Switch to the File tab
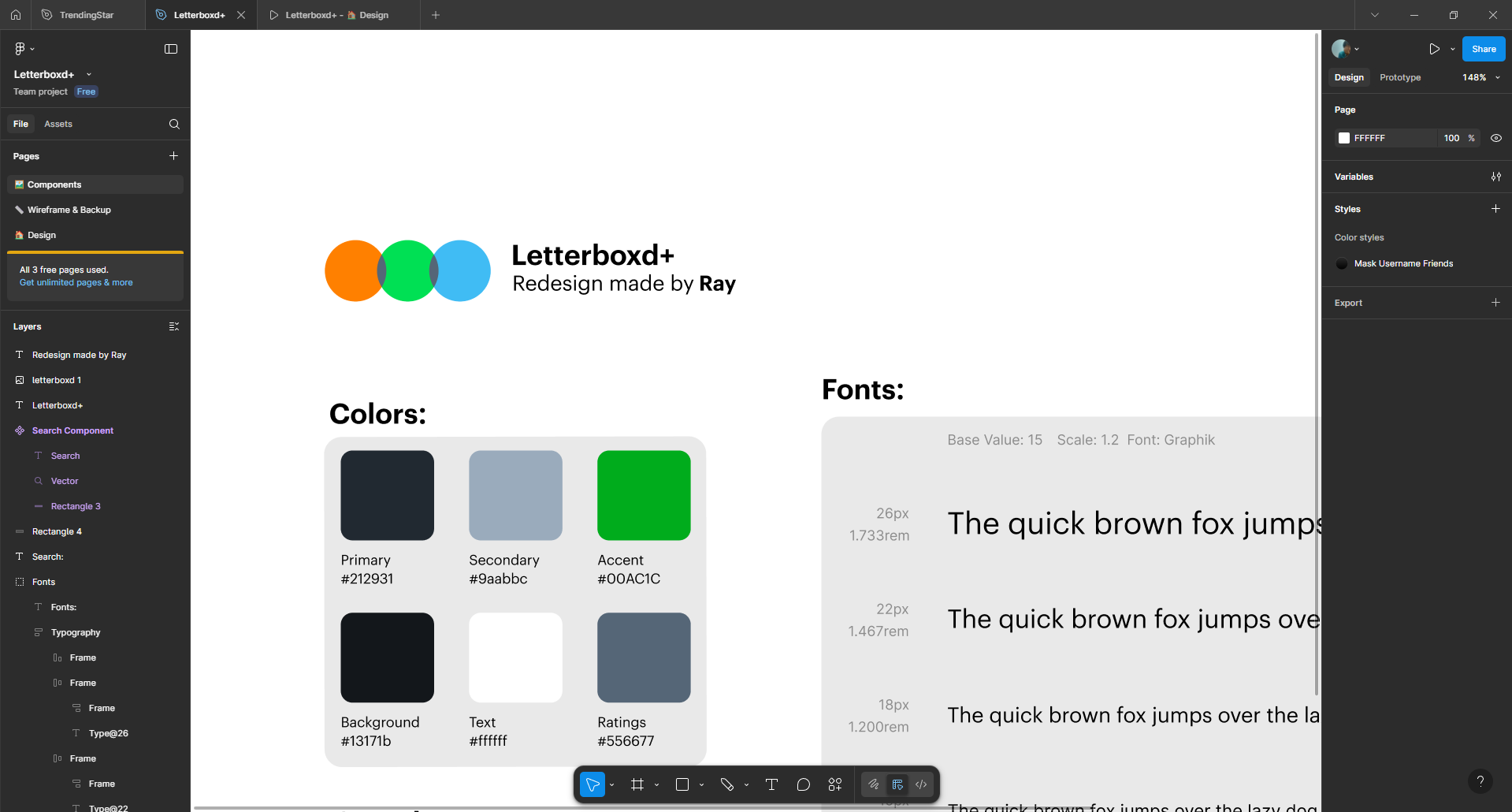Viewport: 1512px width, 812px height. coord(20,124)
